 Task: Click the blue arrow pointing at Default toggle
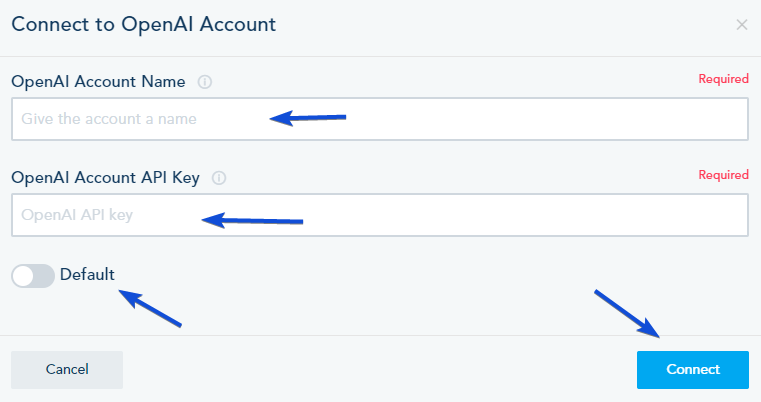pyautogui.click(x=151, y=308)
